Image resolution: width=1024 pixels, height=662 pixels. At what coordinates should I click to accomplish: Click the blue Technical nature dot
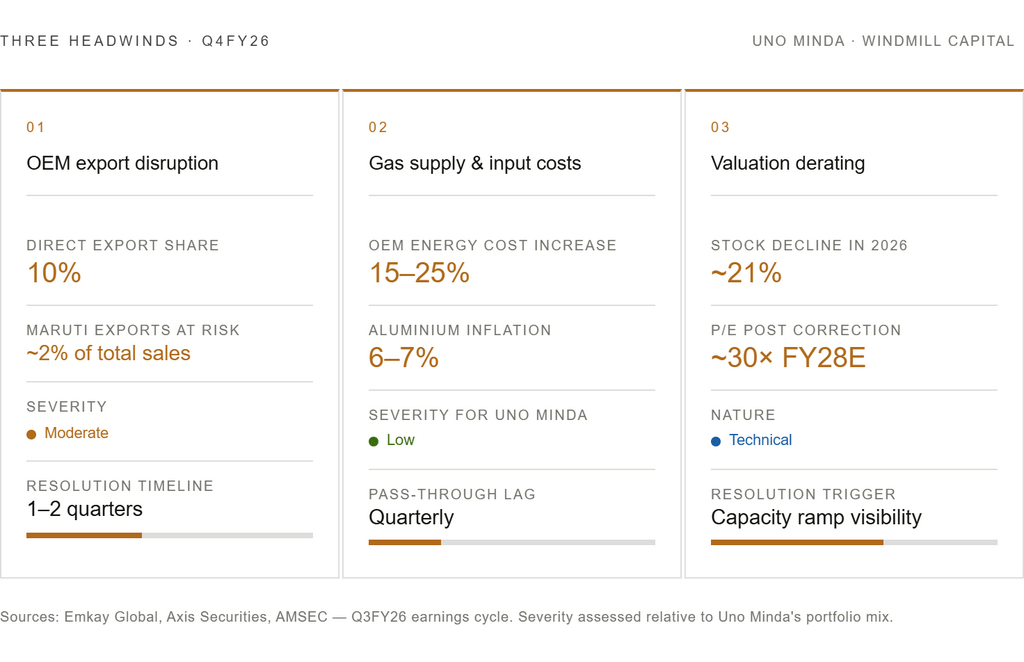tap(716, 441)
